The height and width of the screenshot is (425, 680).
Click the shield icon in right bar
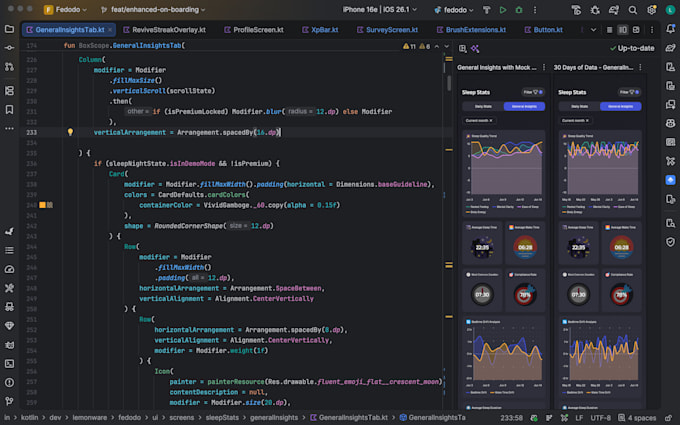pos(670,242)
